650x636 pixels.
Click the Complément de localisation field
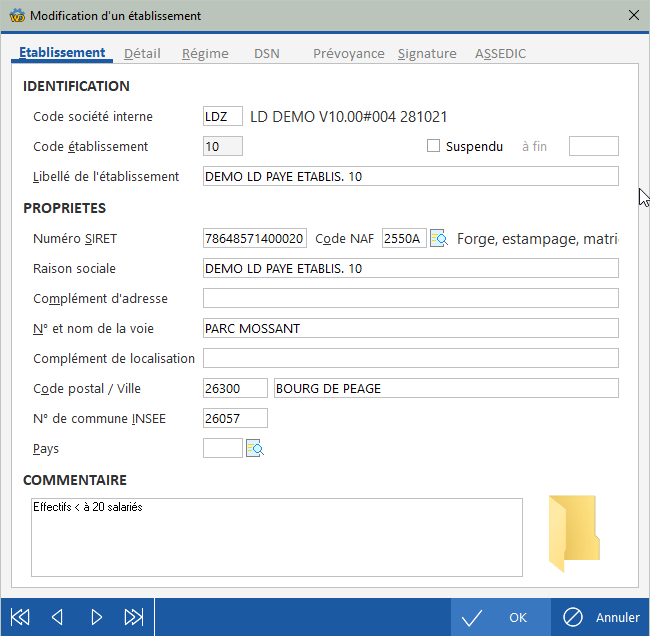[411, 358]
